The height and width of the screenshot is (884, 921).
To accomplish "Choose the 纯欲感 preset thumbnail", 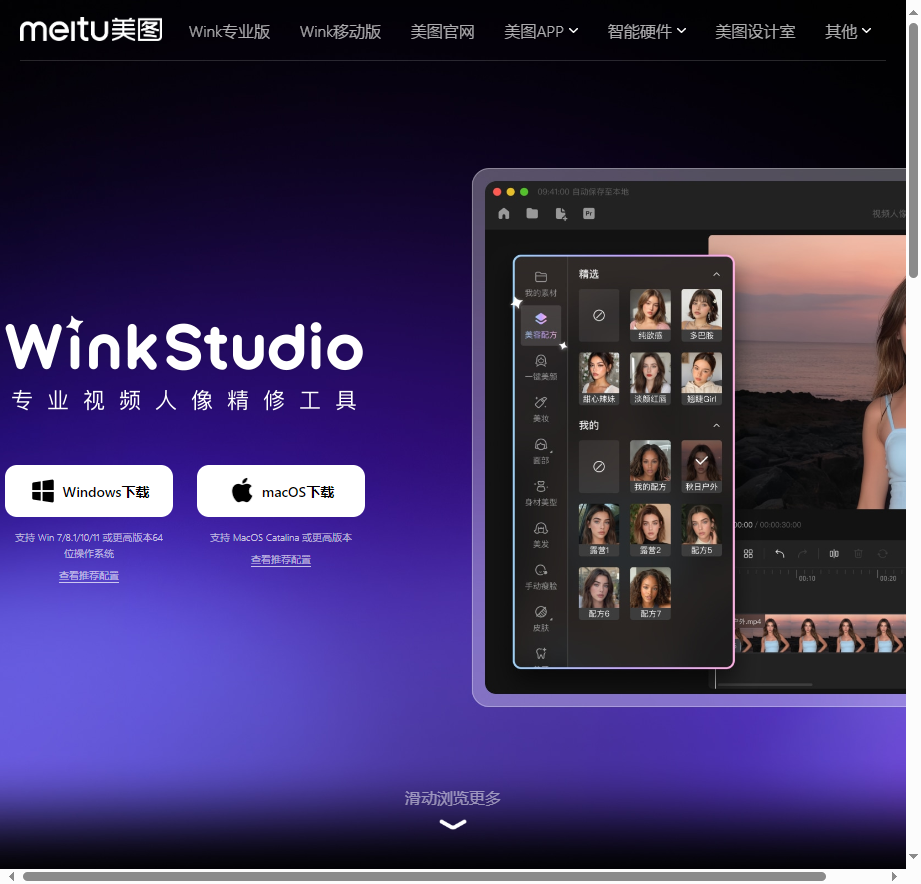I will click(650, 315).
